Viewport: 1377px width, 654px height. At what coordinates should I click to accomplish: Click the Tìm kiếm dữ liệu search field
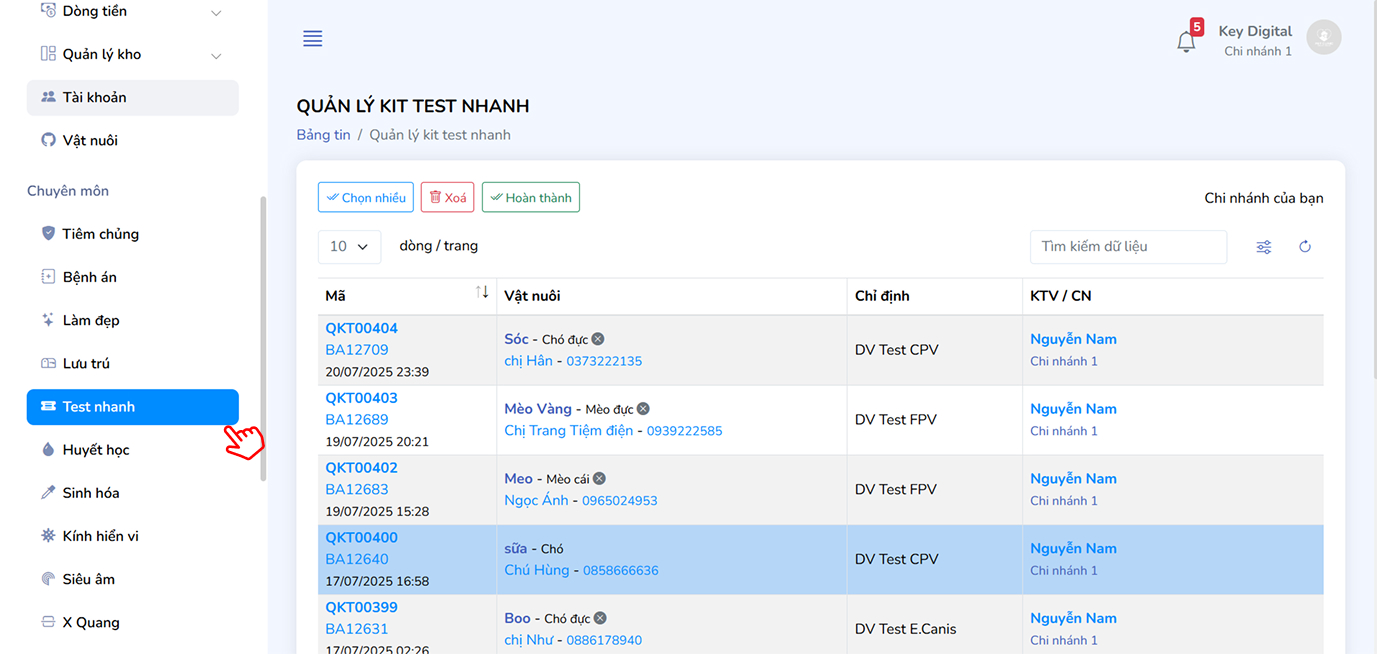pos(1128,246)
